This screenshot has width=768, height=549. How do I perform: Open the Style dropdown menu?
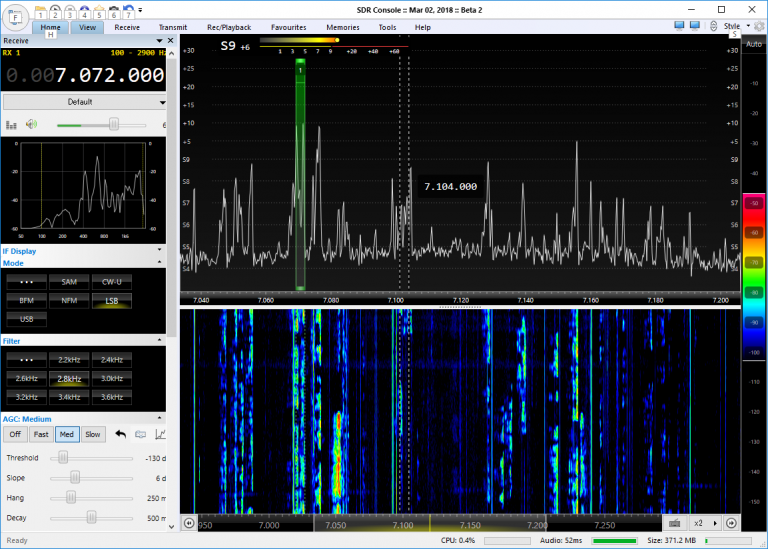733,26
